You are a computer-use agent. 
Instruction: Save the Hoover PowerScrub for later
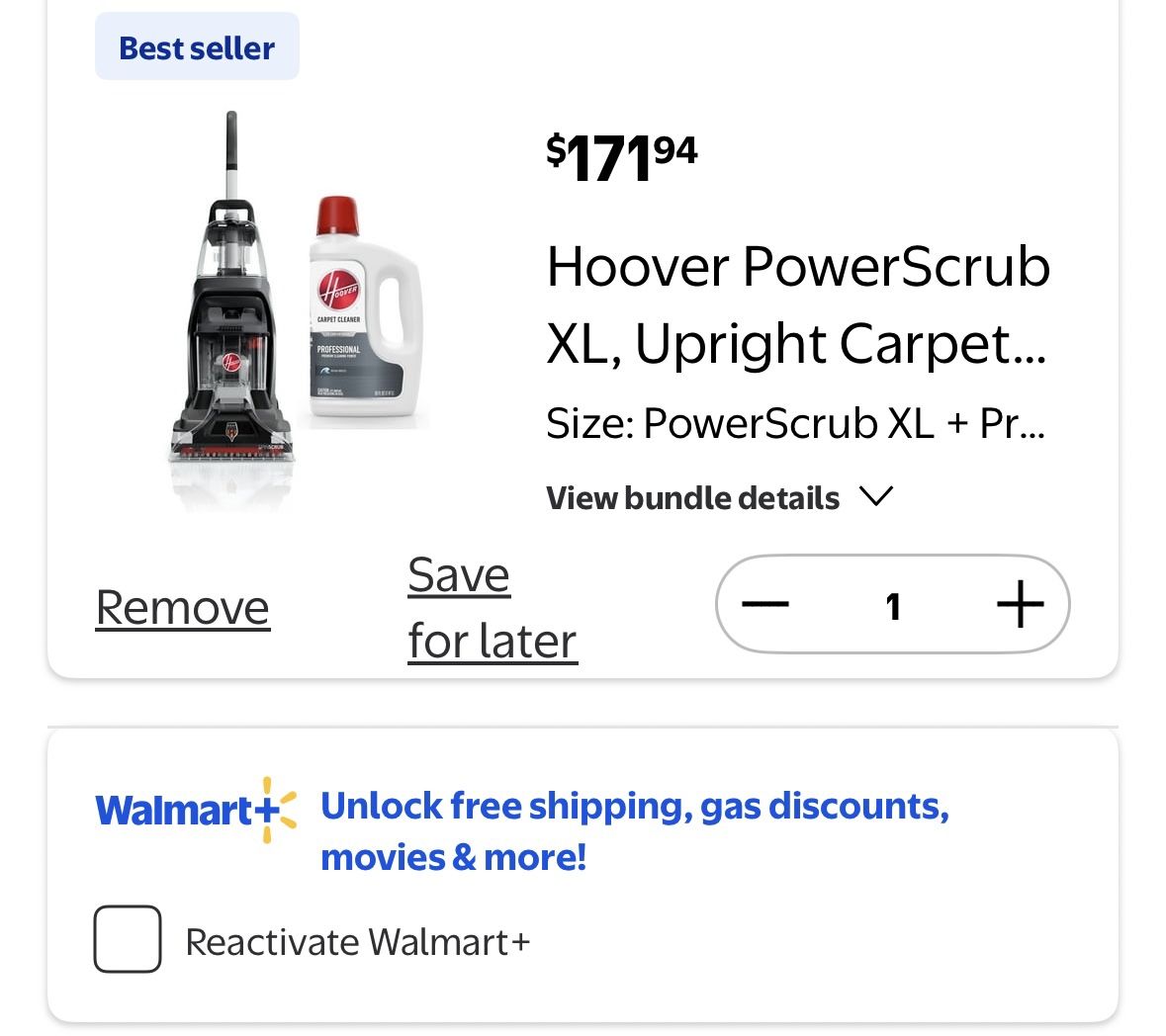coord(492,608)
